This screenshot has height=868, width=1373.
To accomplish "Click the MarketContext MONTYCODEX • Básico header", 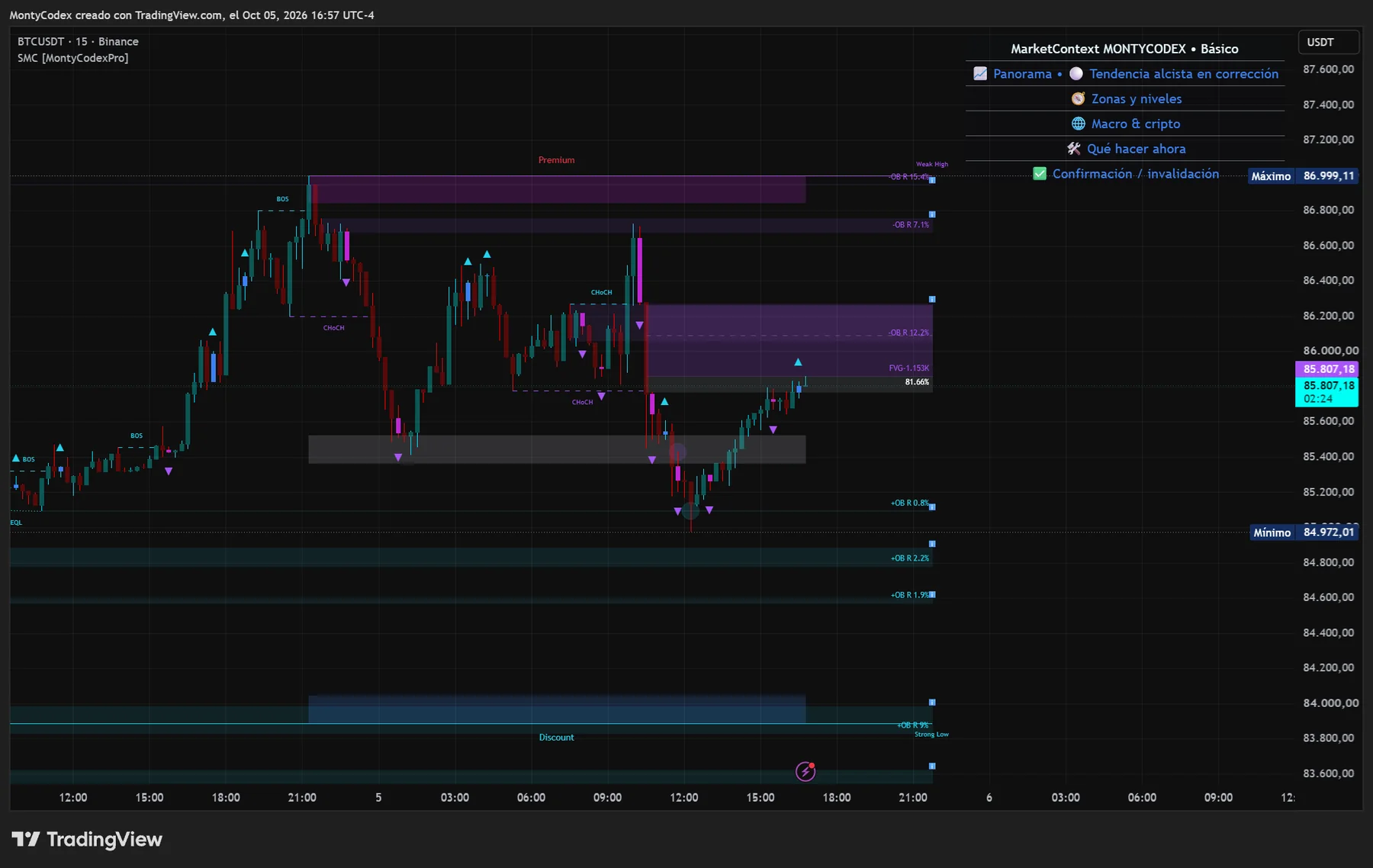I will [1124, 49].
